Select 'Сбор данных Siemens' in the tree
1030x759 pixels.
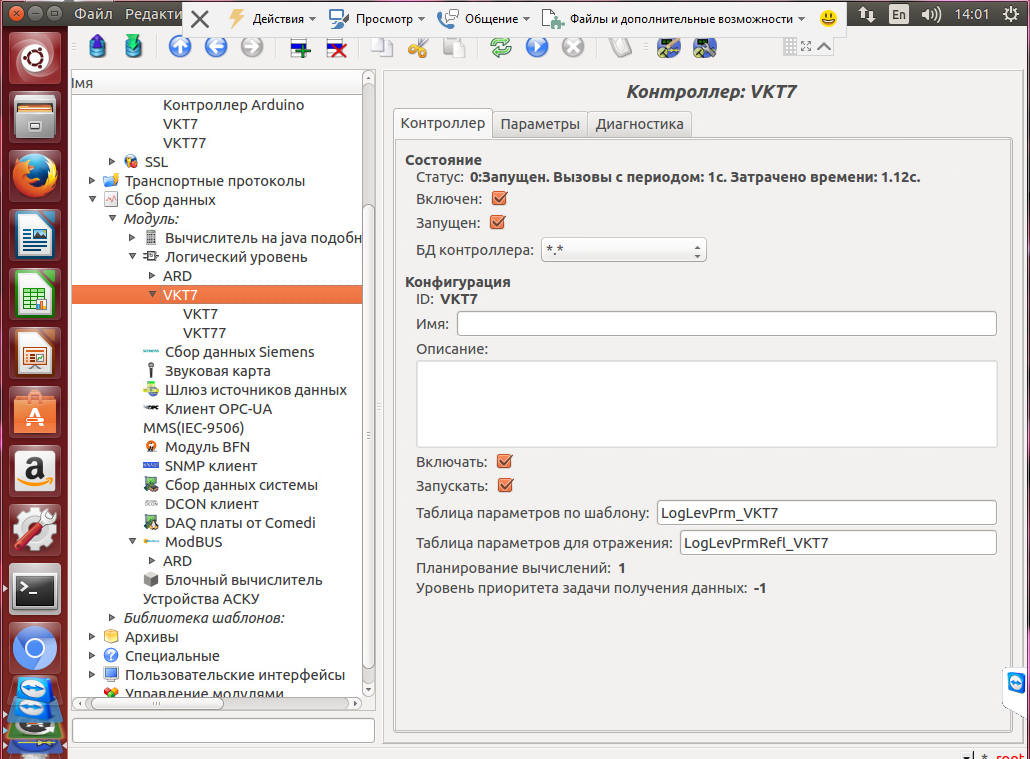(239, 352)
